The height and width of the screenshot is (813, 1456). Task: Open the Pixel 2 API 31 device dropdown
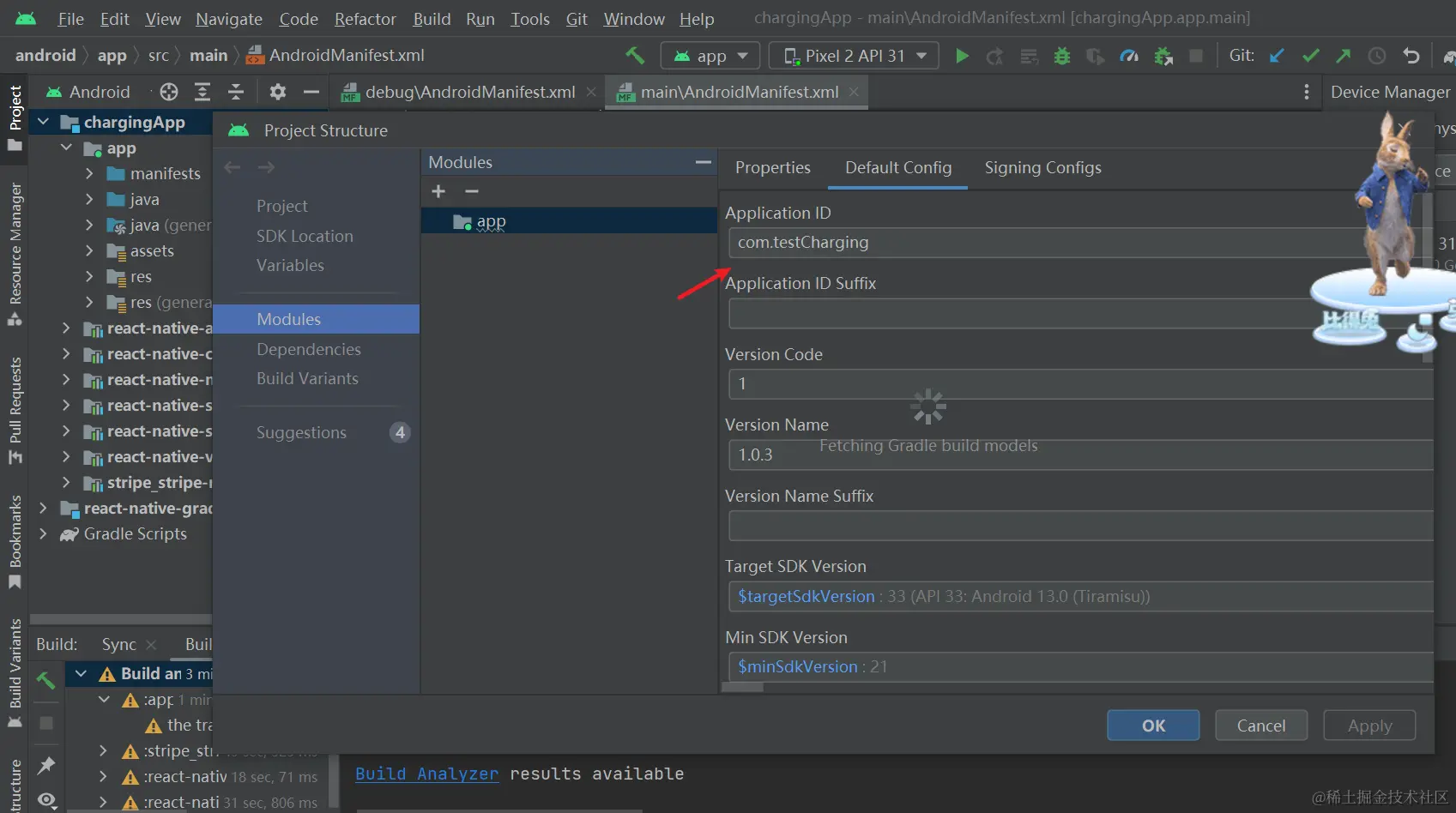click(x=854, y=56)
